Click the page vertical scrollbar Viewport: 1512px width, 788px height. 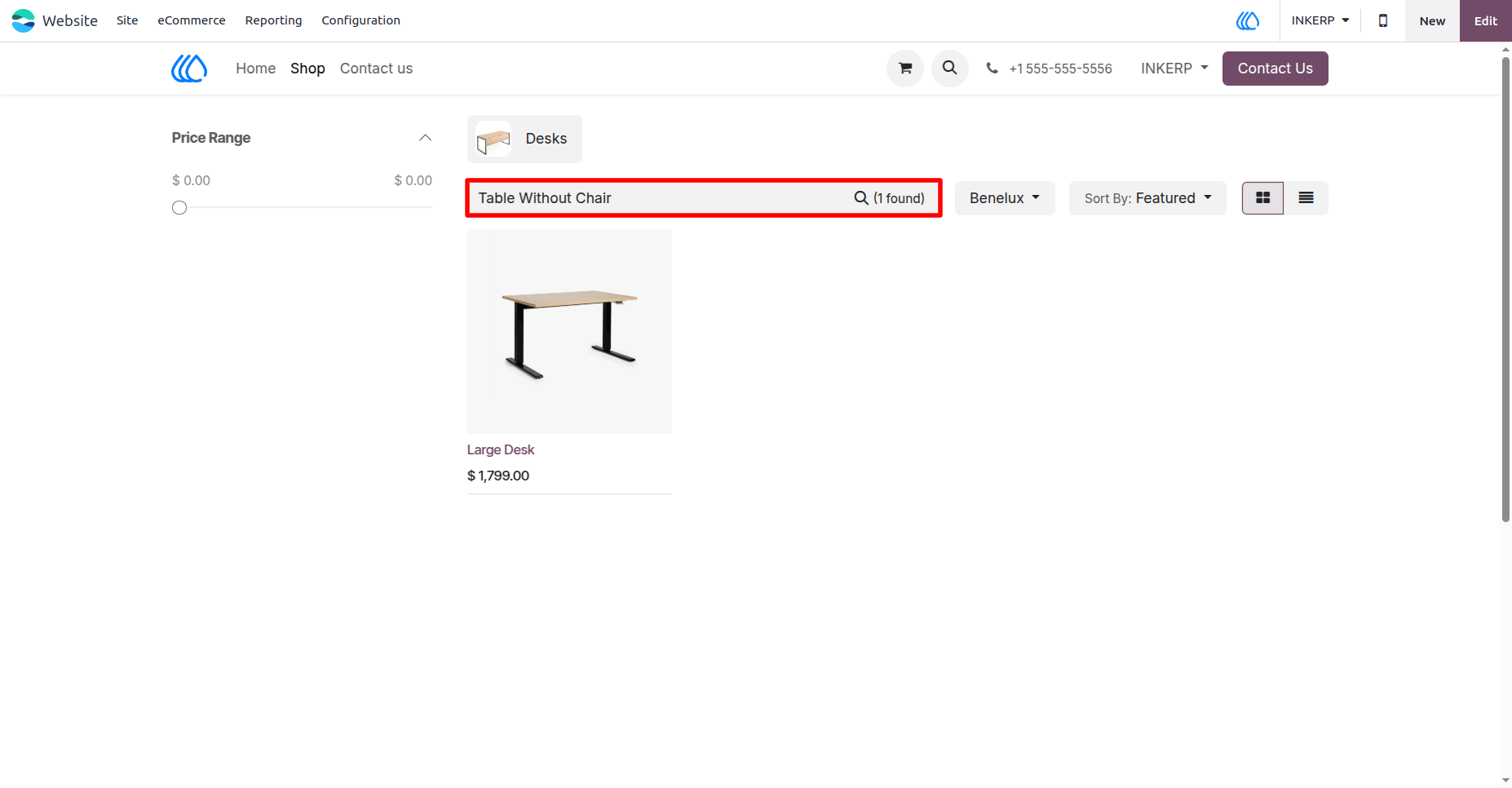1505,289
